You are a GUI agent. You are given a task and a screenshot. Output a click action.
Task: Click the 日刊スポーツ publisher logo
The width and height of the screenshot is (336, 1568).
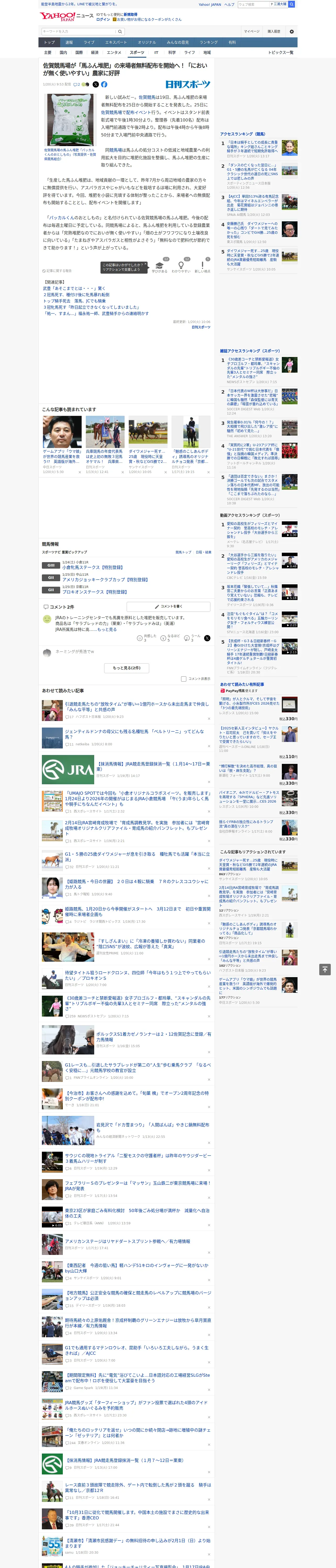[188, 85]
